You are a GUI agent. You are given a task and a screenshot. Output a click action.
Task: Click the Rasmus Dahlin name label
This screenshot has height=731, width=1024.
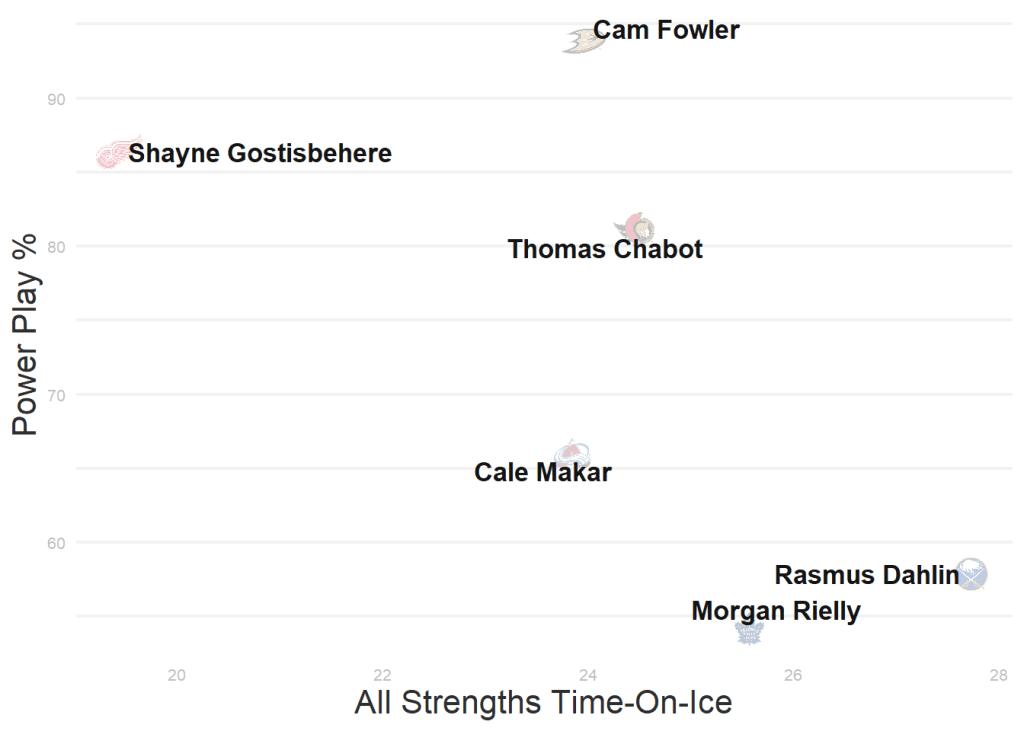click(866, 575)
